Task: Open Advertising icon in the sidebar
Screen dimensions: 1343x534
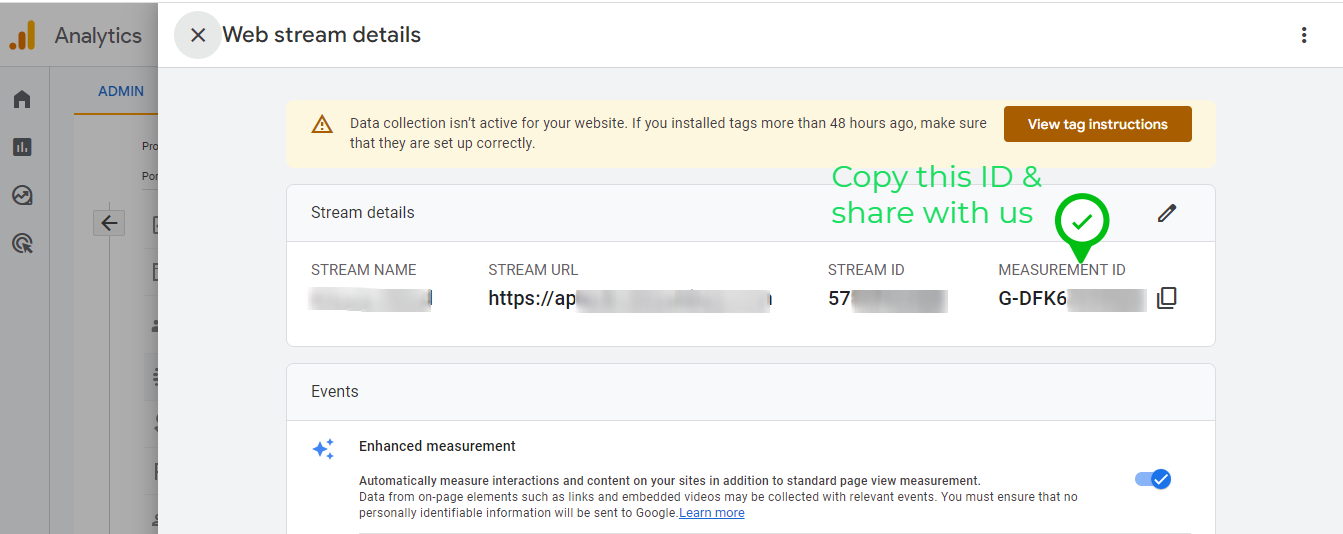Action: point(22,243)
